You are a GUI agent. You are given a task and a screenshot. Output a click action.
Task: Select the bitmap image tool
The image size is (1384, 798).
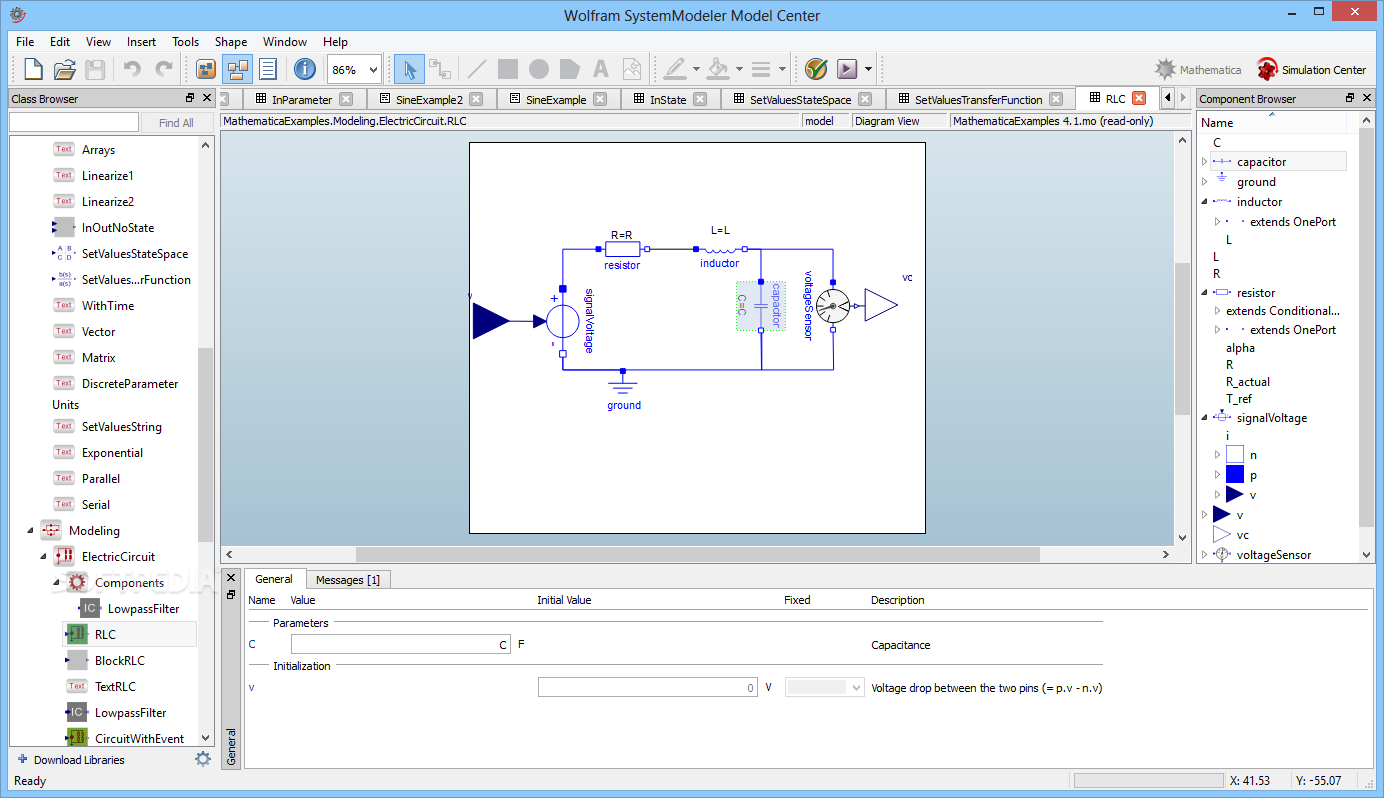tap(632, 69)
